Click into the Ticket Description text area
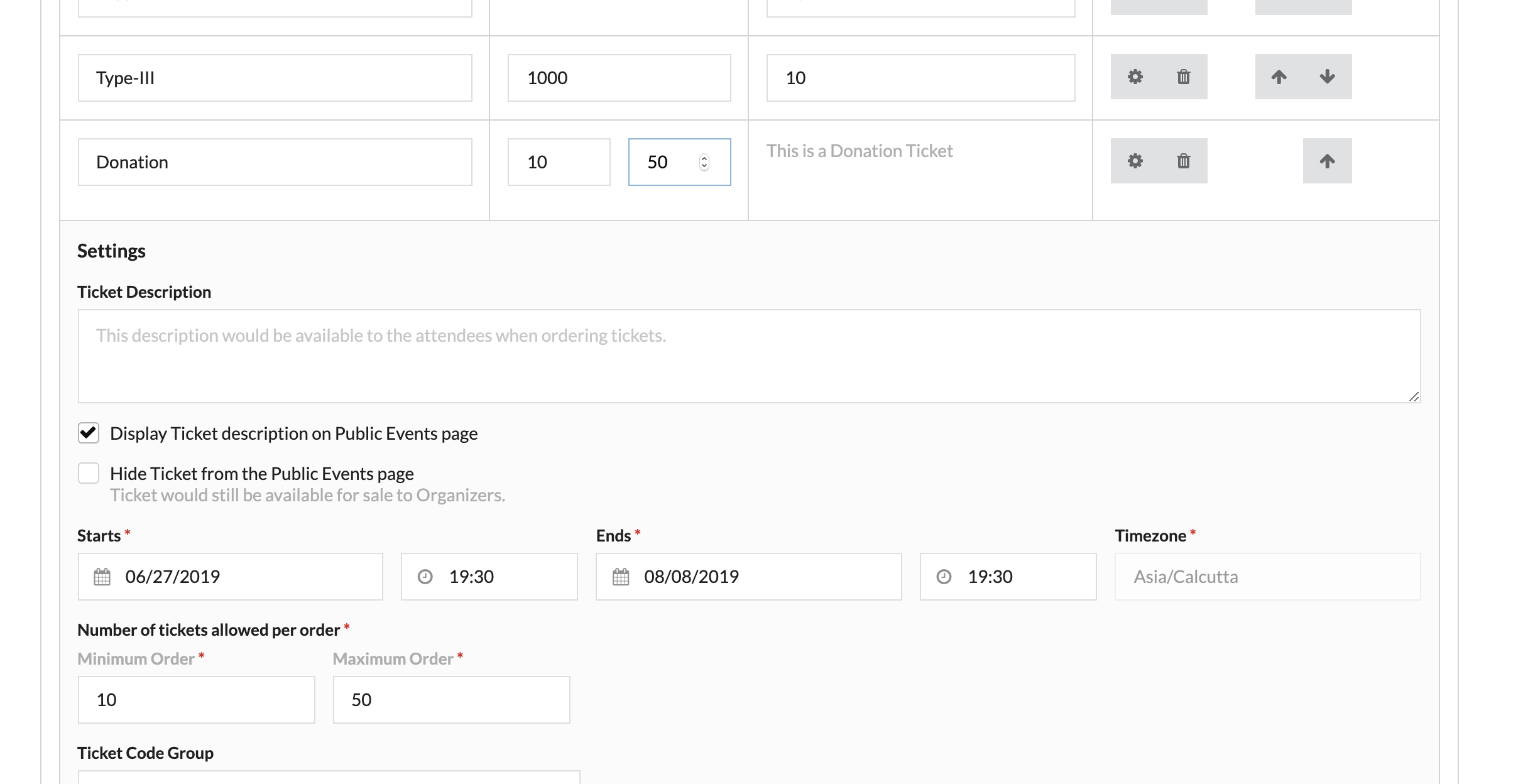Viewport: 1523px width, 784px height. (x=749, y=356)
